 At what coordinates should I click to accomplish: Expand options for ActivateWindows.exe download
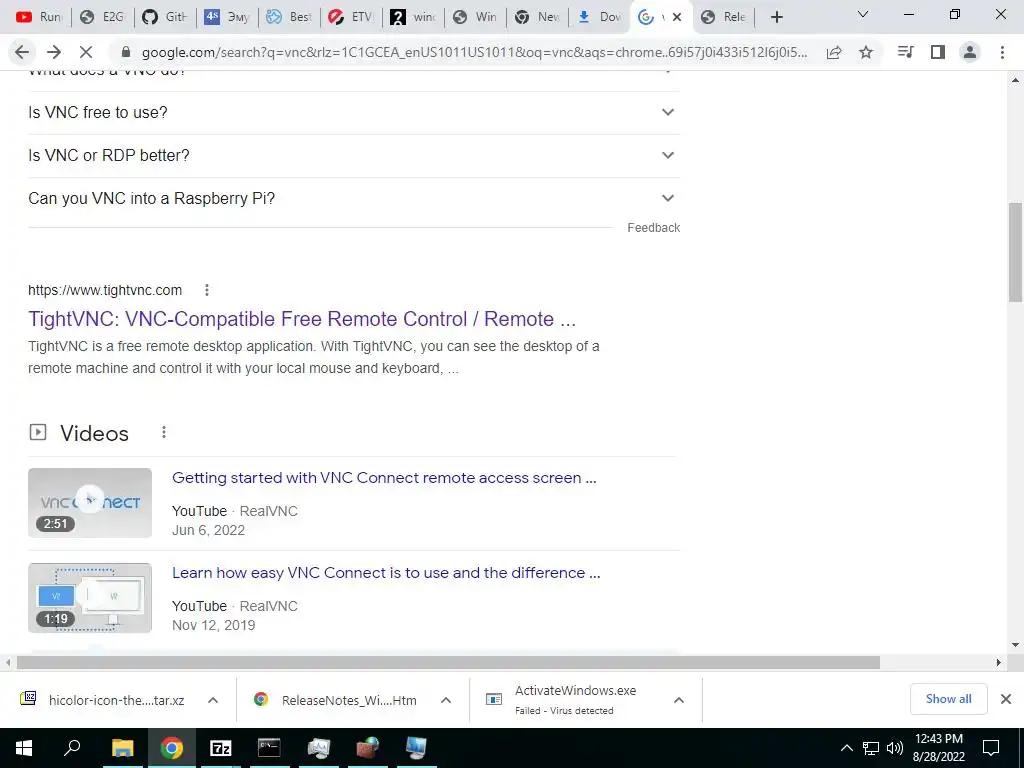point(679,700)
